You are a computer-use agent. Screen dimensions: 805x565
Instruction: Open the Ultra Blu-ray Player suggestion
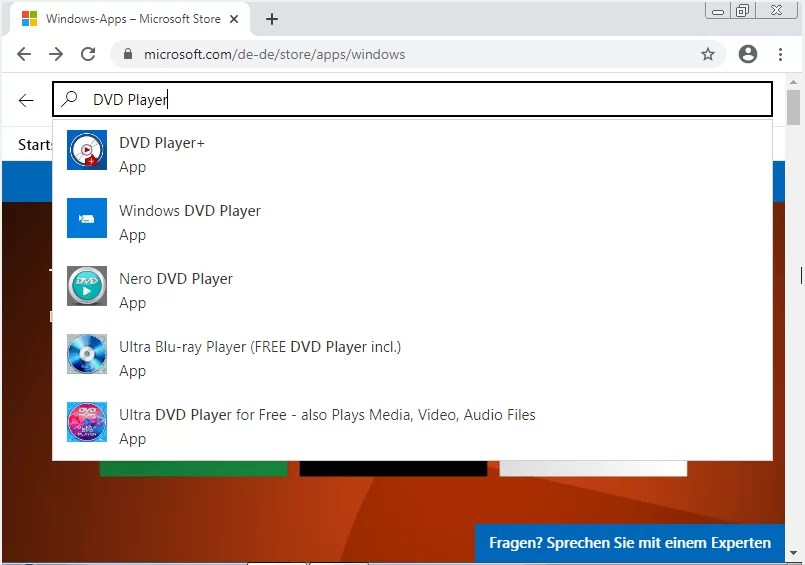(x=412, y=358)
